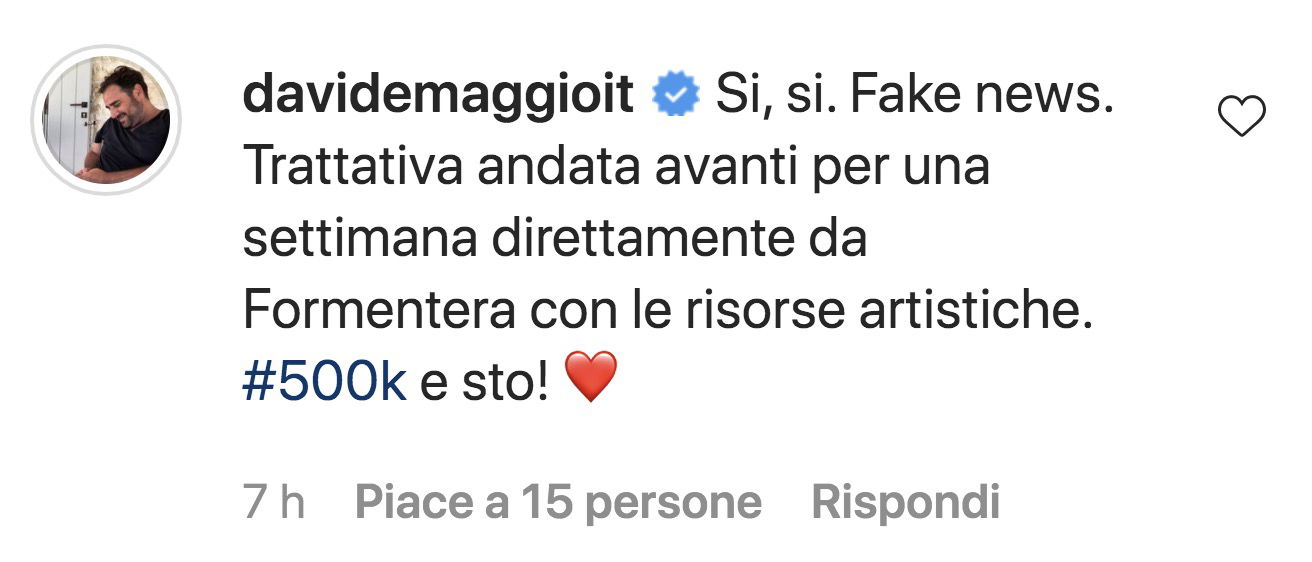The width and height of the screenshot is (1312, 562).
Task: Click the blue verified badge
Action: click(676, 95)
